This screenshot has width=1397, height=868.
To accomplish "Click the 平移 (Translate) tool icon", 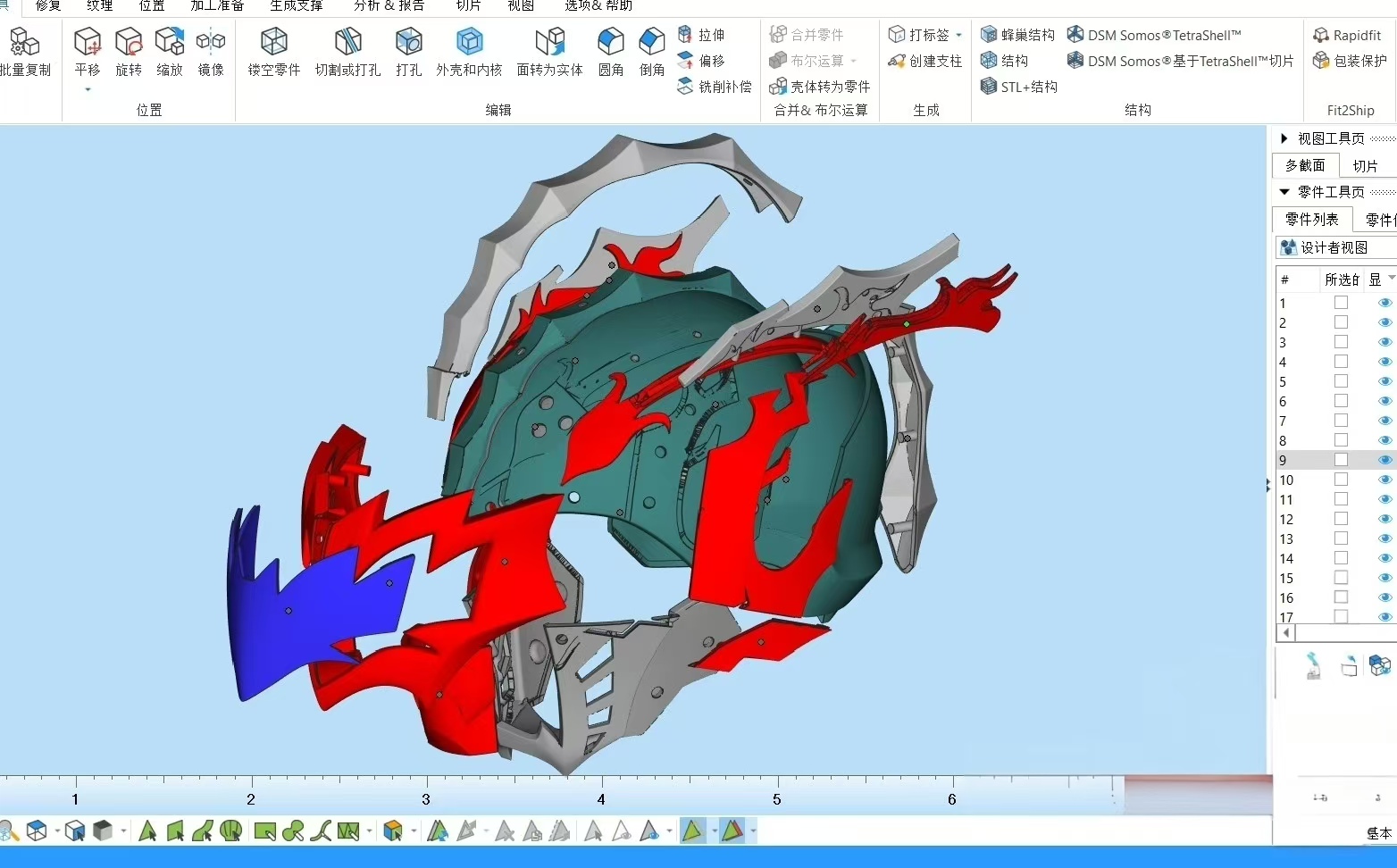I will [x=88, y=42].
